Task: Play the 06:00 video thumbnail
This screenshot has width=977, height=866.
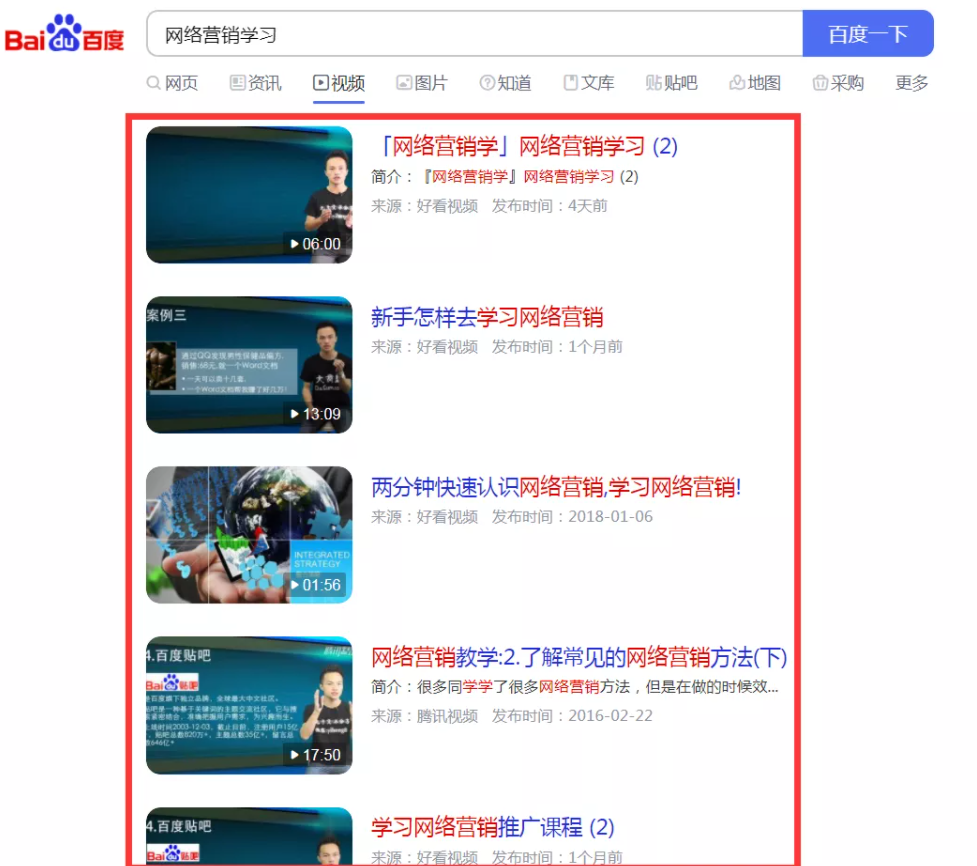Action: click(x=249, y=195)
